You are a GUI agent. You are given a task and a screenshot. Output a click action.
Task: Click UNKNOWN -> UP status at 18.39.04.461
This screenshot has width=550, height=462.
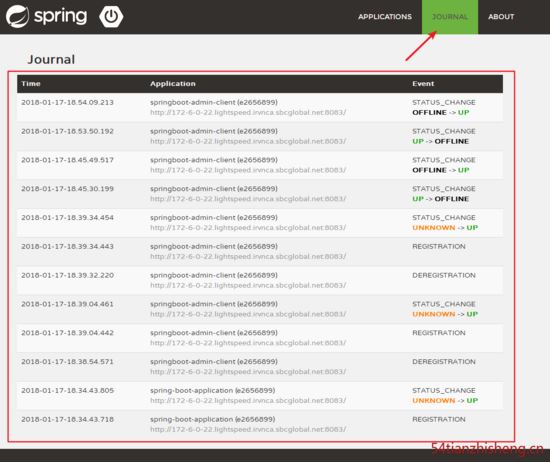(x=445, y=314)
